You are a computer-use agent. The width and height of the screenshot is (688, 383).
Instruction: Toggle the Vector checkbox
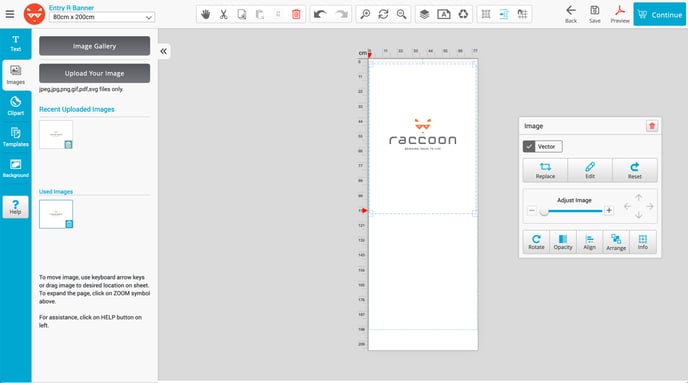(529, 147)
